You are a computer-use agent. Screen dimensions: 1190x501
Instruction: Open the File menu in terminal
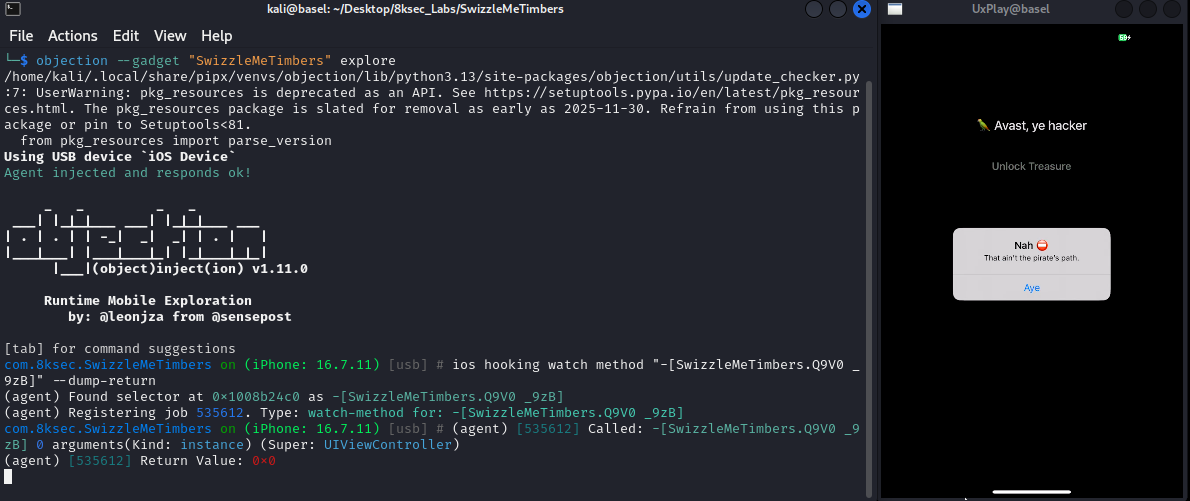tap(21, 36)
